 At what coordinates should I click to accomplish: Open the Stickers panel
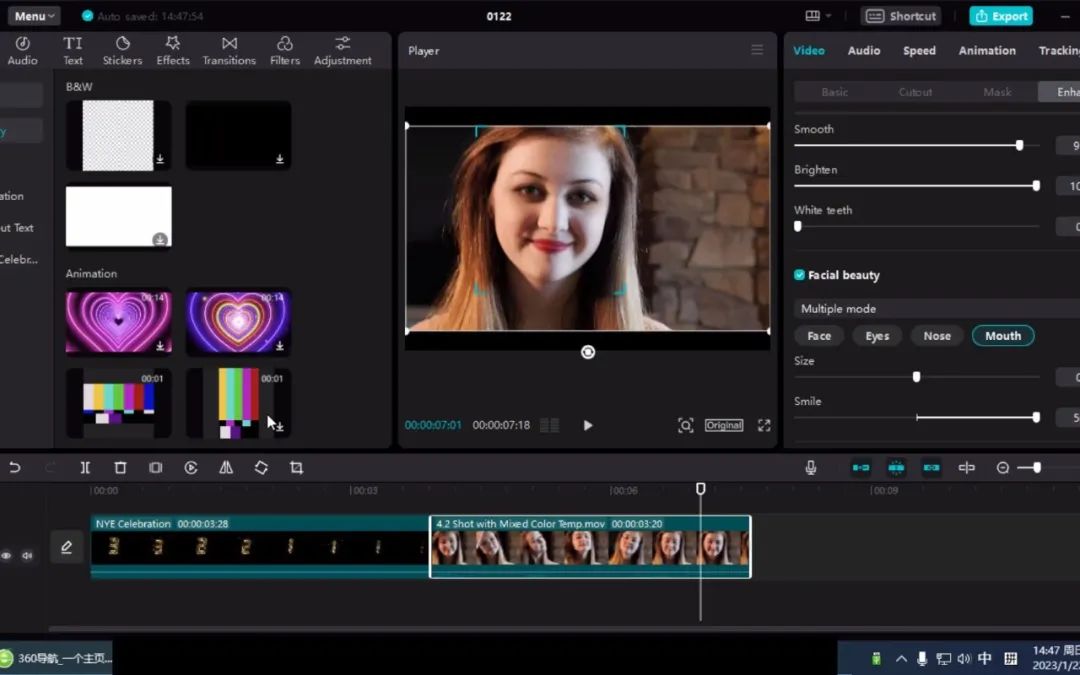(x=122, y=50)
